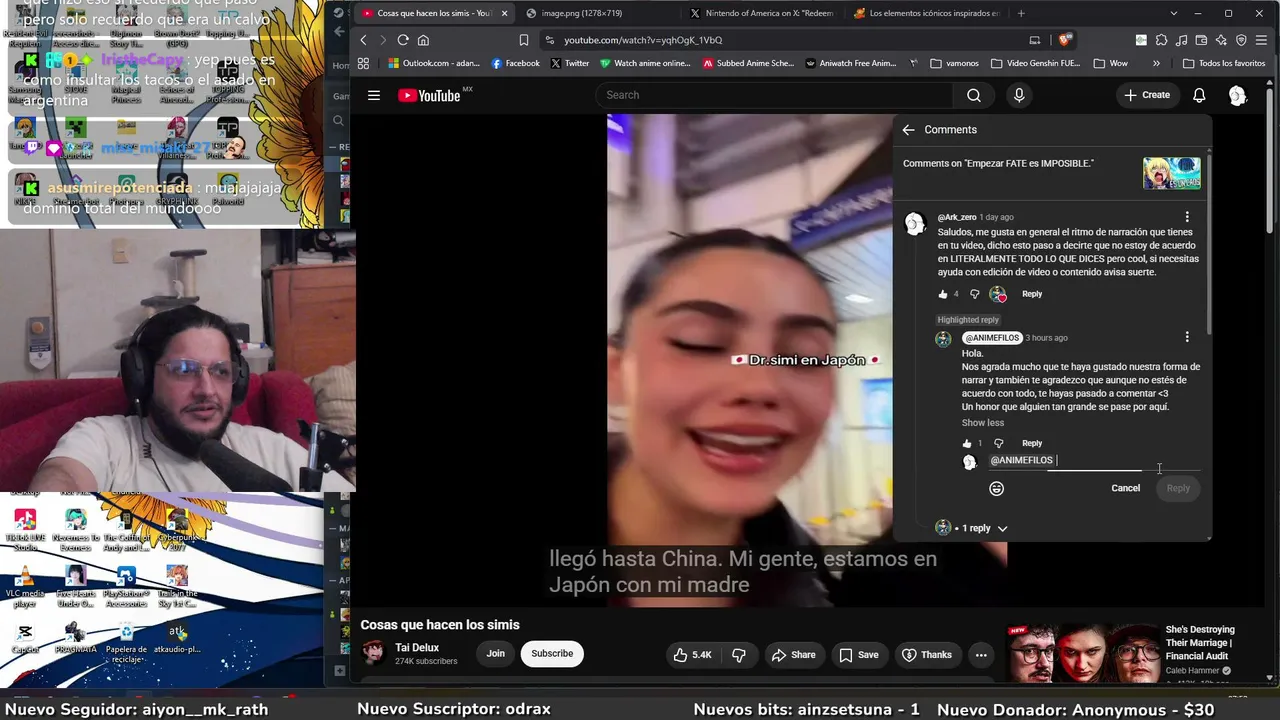Send Thanks for the video
This screenshot has height=720, width=1280.
click(928, 655)
